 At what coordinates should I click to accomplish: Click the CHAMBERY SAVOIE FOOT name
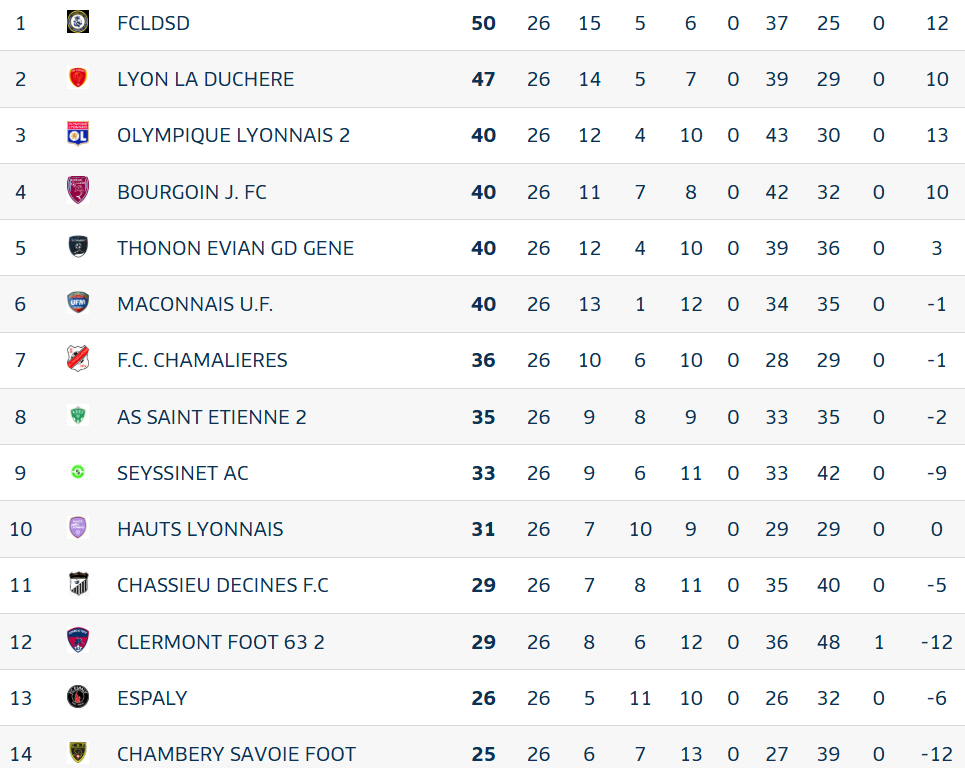pos(236,754)
